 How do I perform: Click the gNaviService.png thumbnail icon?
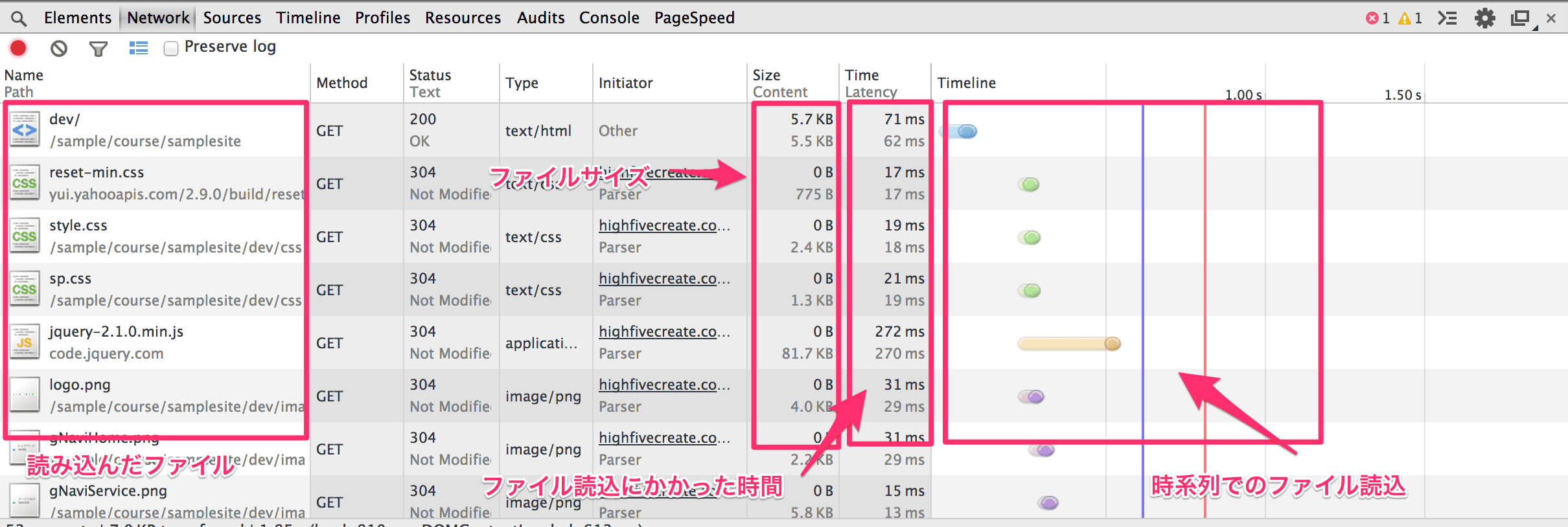click(25, 501)
